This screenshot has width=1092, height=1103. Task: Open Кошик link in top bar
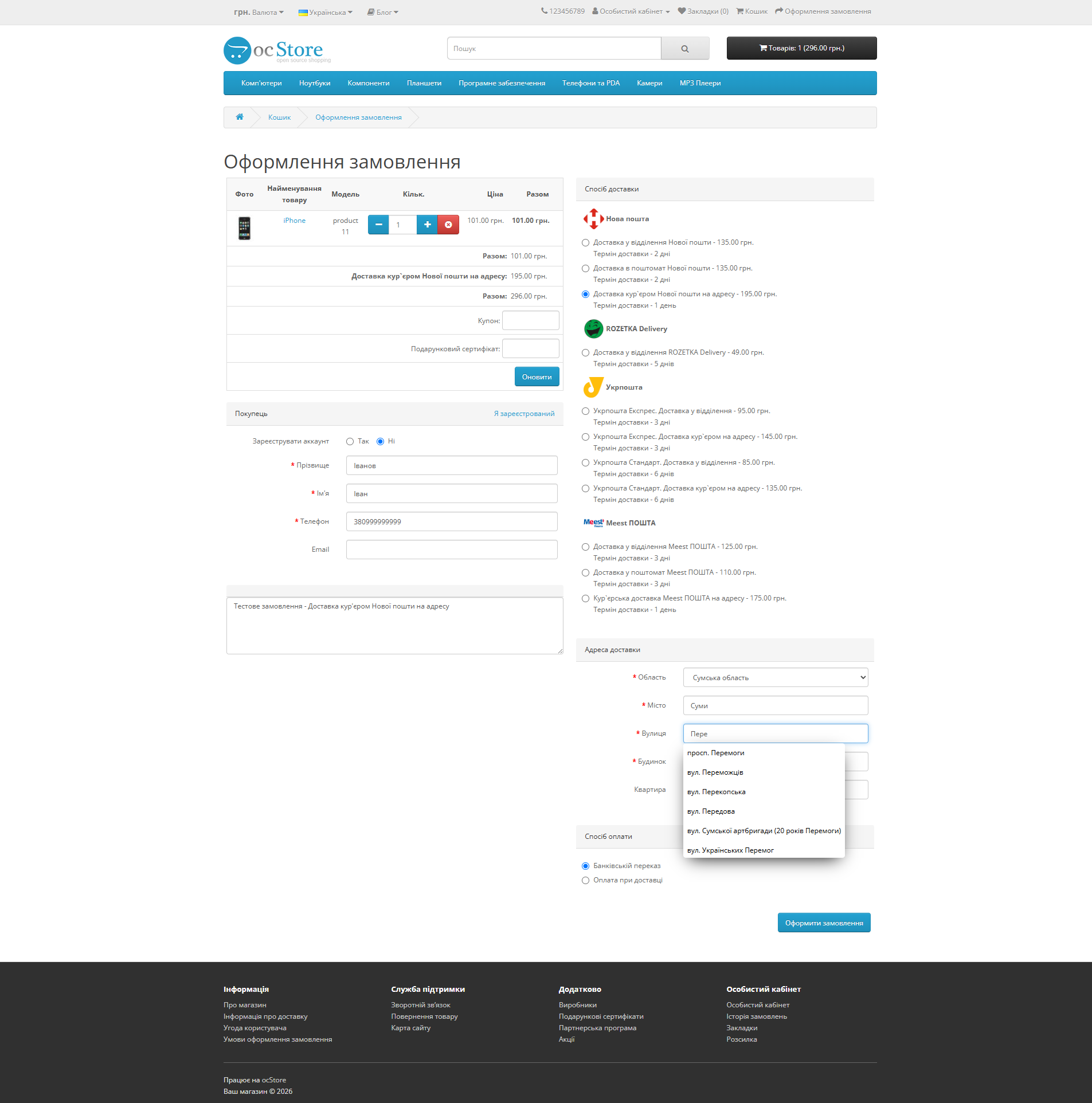click(x=752, y=11)
